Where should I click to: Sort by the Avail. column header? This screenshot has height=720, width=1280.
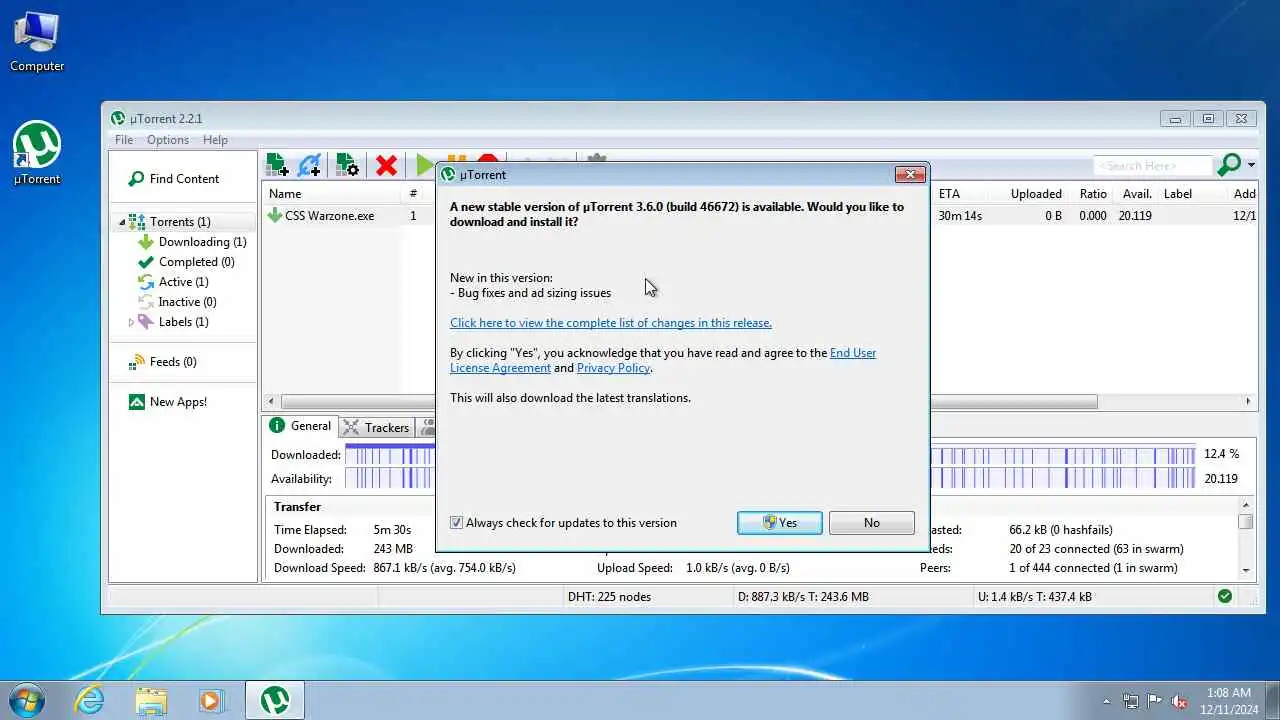[1137, 194]
